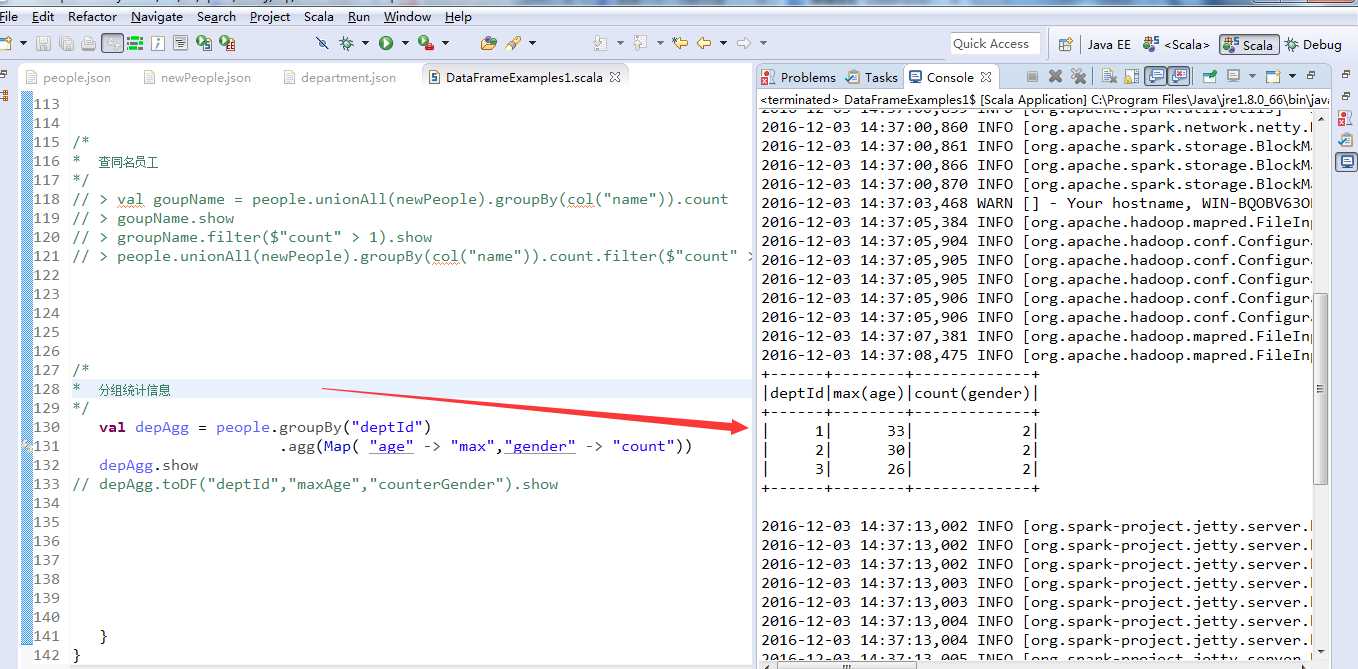Click Remove All Terminated Launches icon
The height and width of the screenshot is (669, 1358).
coord(1078,76)
